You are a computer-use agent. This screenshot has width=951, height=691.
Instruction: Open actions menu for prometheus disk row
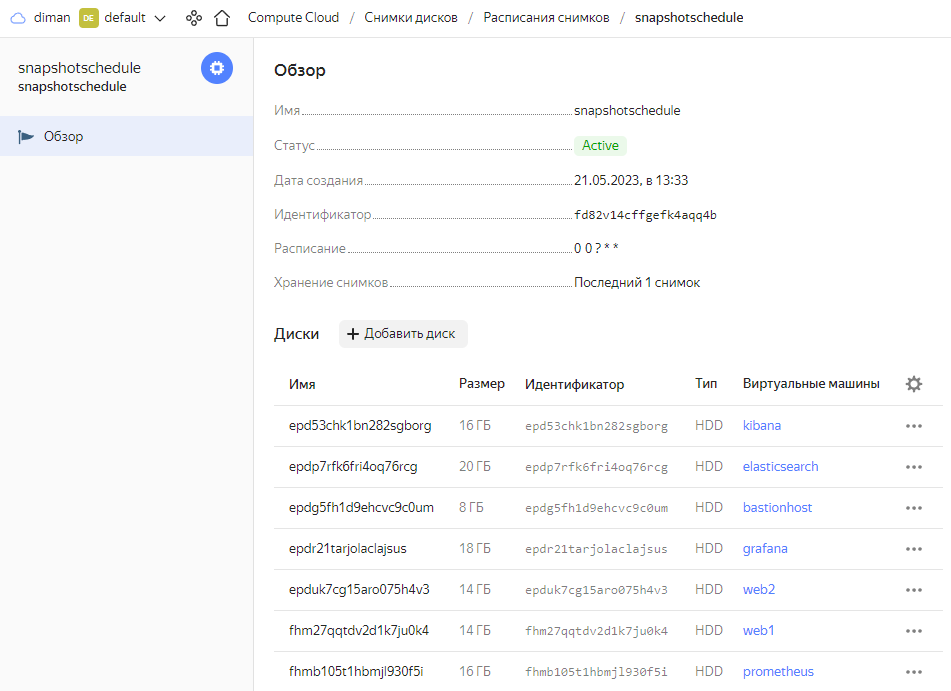(x=914, y=671)
